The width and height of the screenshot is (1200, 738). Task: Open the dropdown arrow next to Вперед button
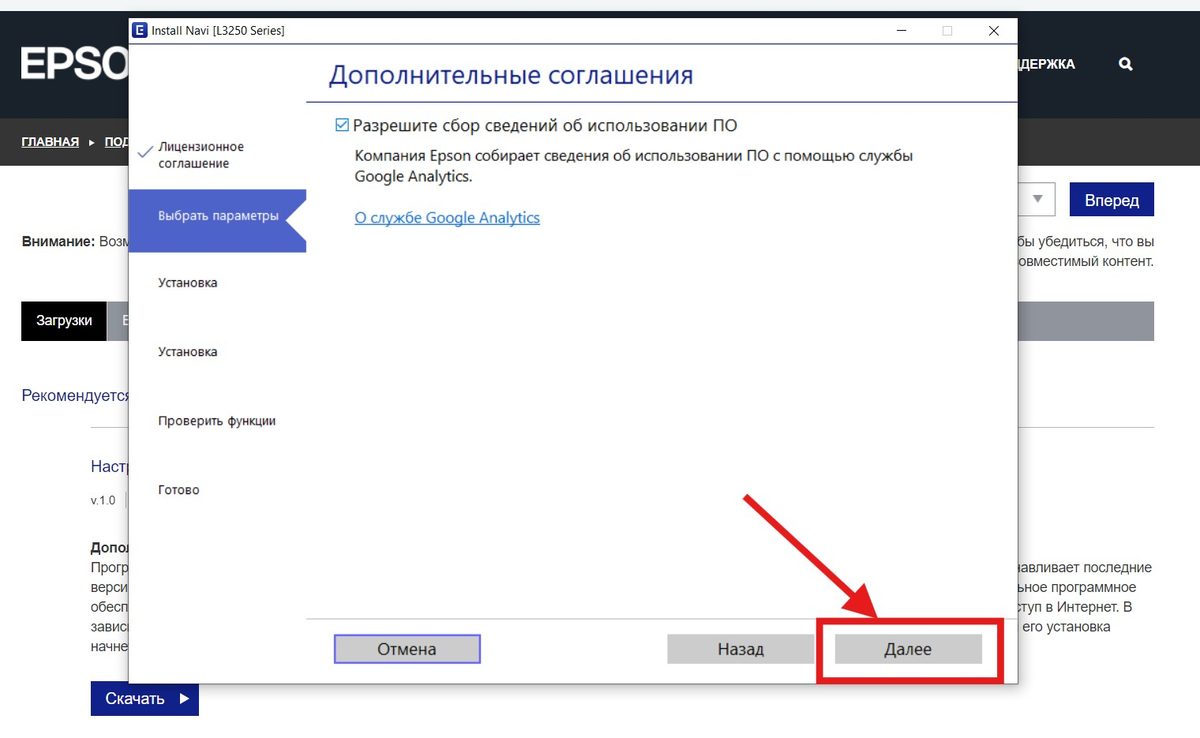click(x=1038, y=199)
